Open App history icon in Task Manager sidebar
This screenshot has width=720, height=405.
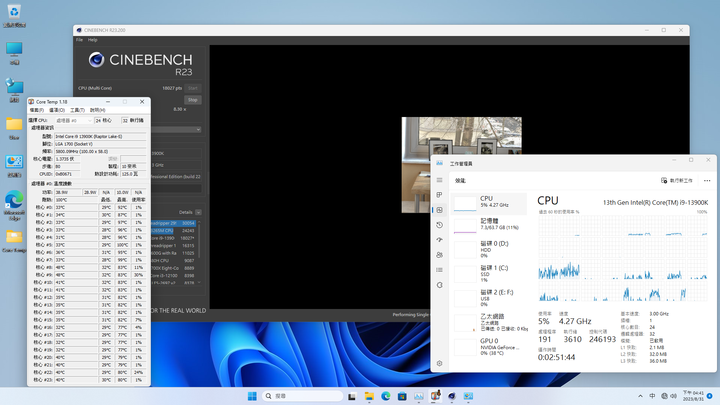tap(439, 225)
